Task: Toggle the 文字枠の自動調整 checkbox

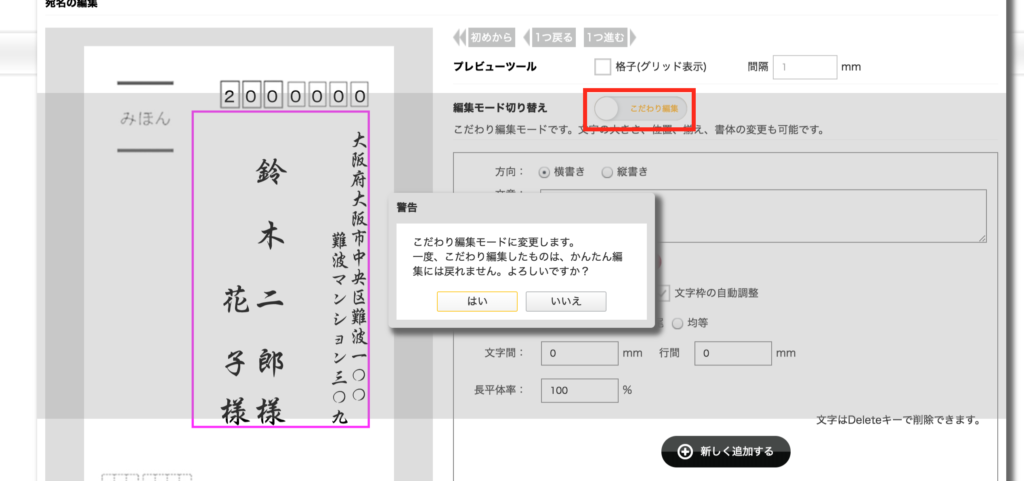Action: coord(664,293)
